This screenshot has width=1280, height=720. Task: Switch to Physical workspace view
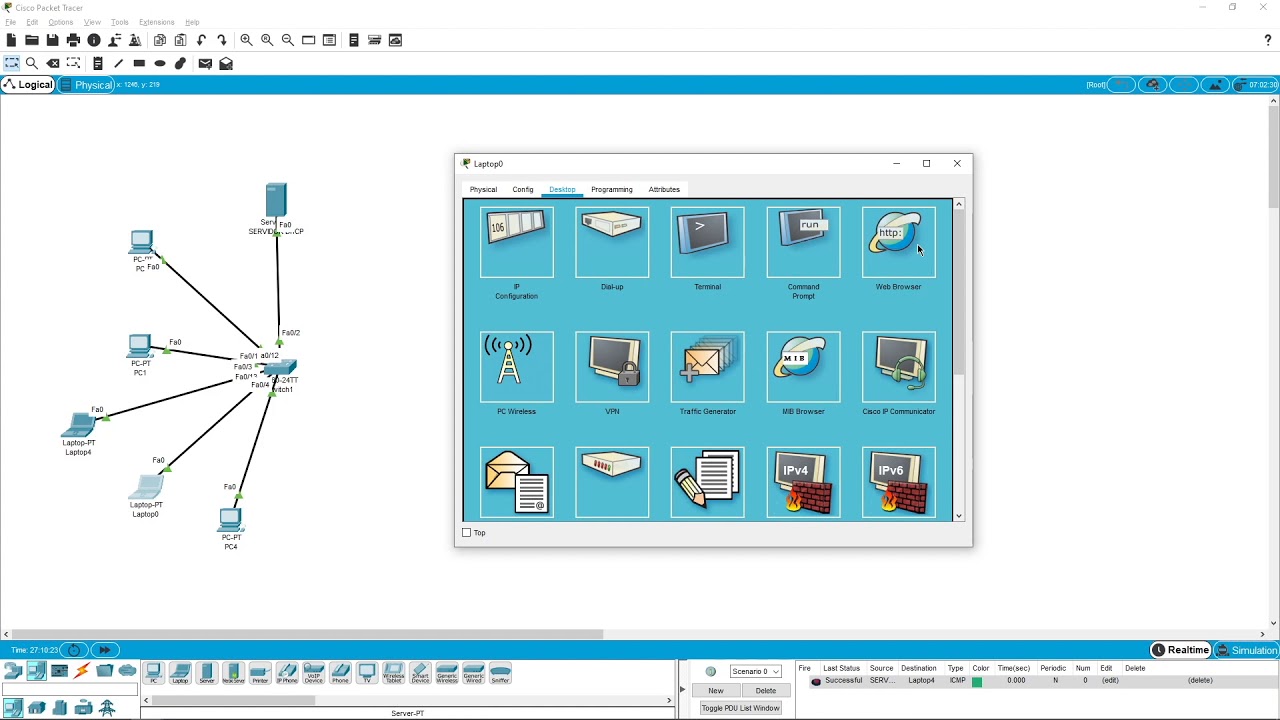click(x=86, y=85)
